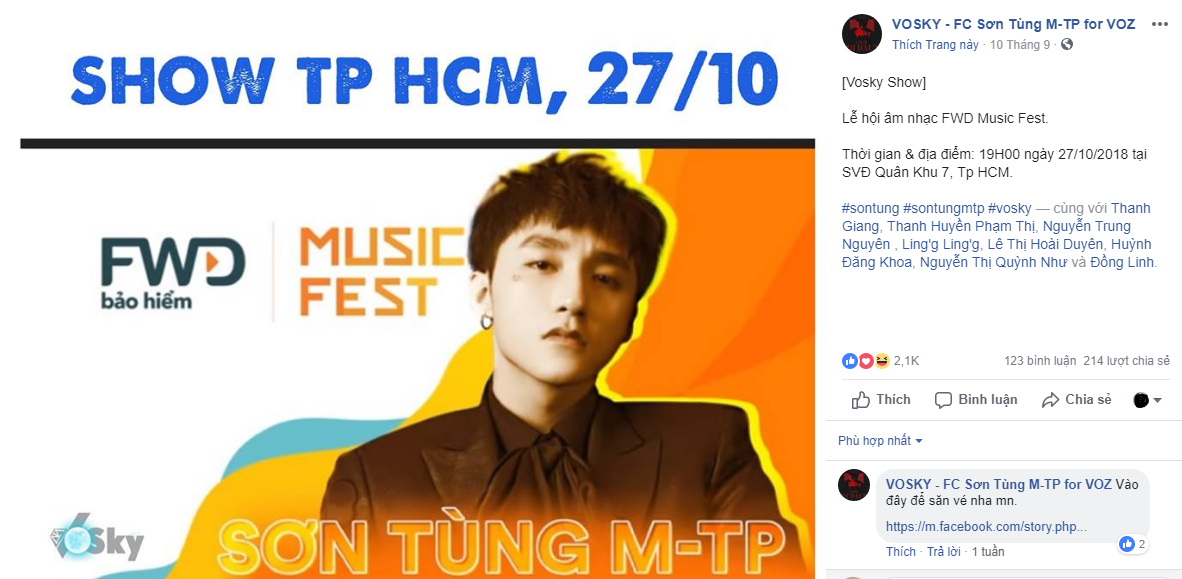Viewport: 1182px width, 579px height.
Task: Click the 10 Tháng 9 post timestamp
Action: pos(1019,44)
